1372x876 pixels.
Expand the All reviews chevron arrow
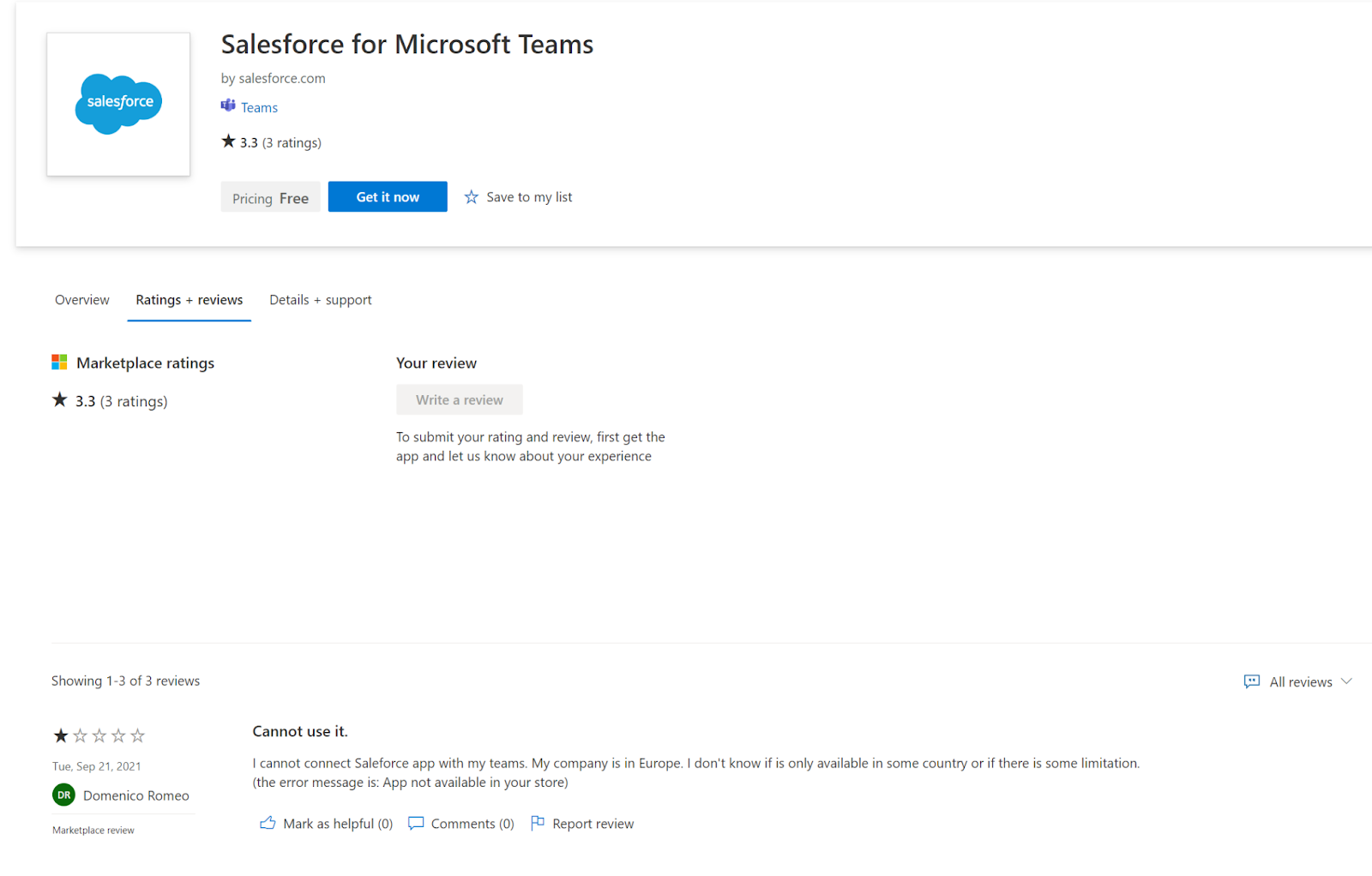(x=1345, y=681)
